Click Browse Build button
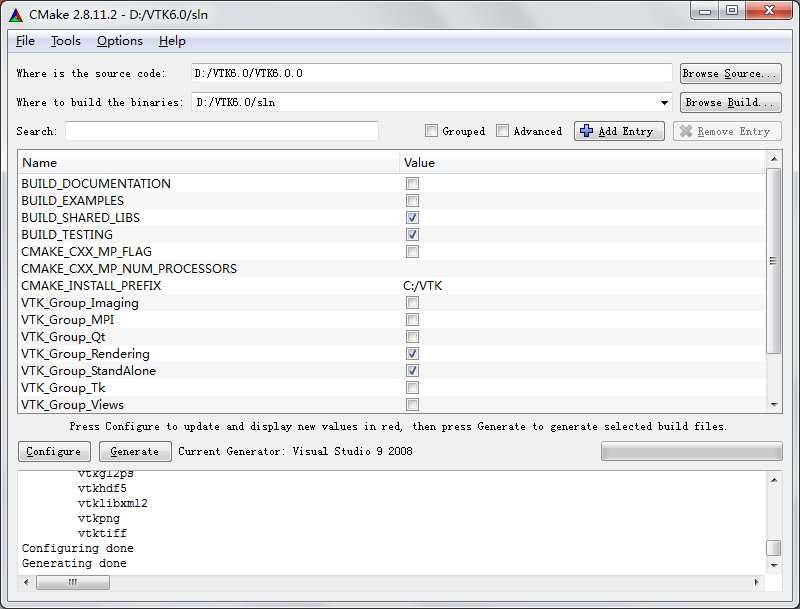 (x=731, y=103)
